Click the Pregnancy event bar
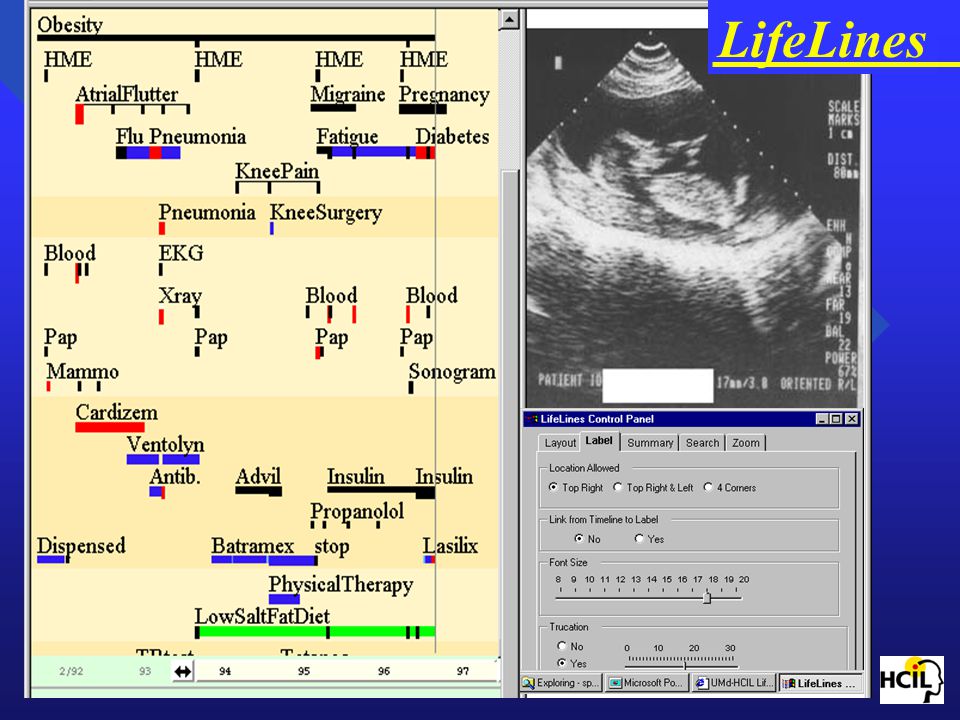960x720 pixels. (422, 109)
